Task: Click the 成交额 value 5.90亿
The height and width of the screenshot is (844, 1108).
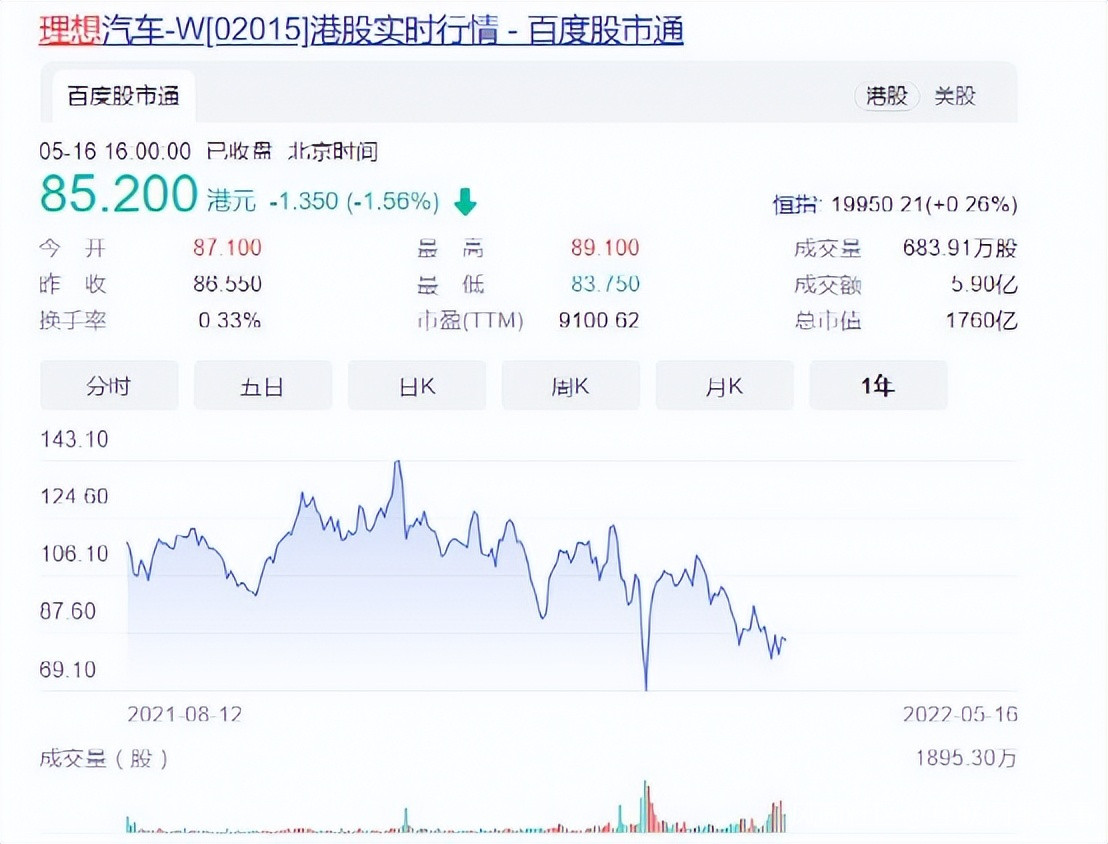Action: [984, 284]
